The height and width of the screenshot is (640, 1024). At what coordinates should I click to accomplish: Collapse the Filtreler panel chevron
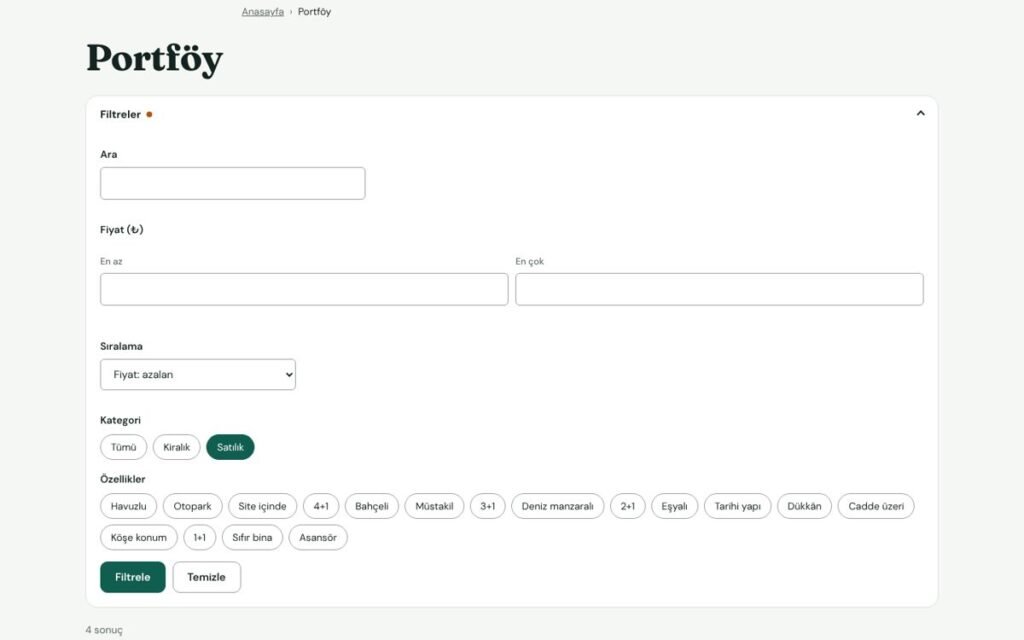(920, 114)
